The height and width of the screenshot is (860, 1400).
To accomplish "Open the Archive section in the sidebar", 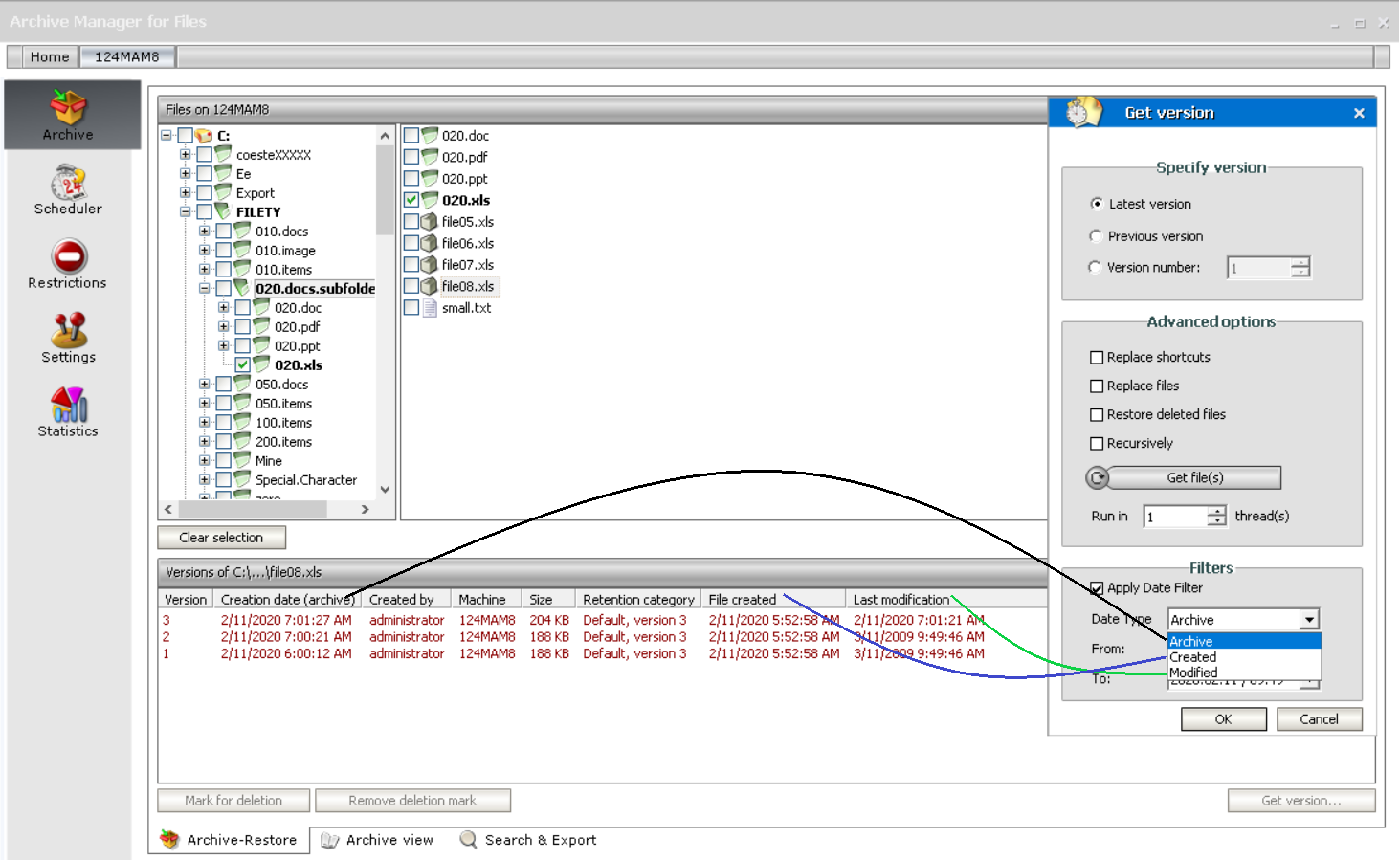I will 67,108.
